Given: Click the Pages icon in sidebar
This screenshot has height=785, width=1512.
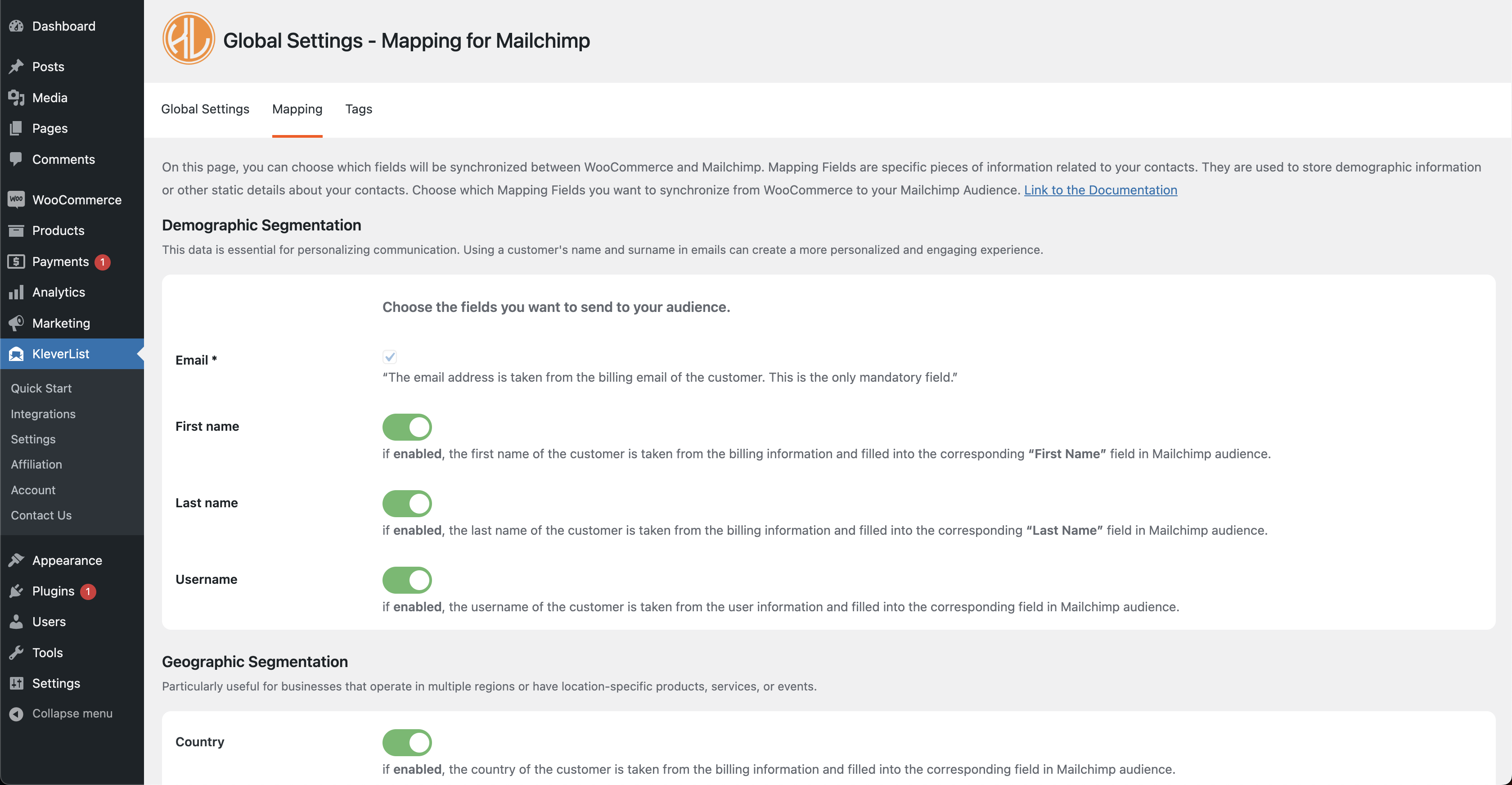Looking at the screenshot, I should coord(17,128).
